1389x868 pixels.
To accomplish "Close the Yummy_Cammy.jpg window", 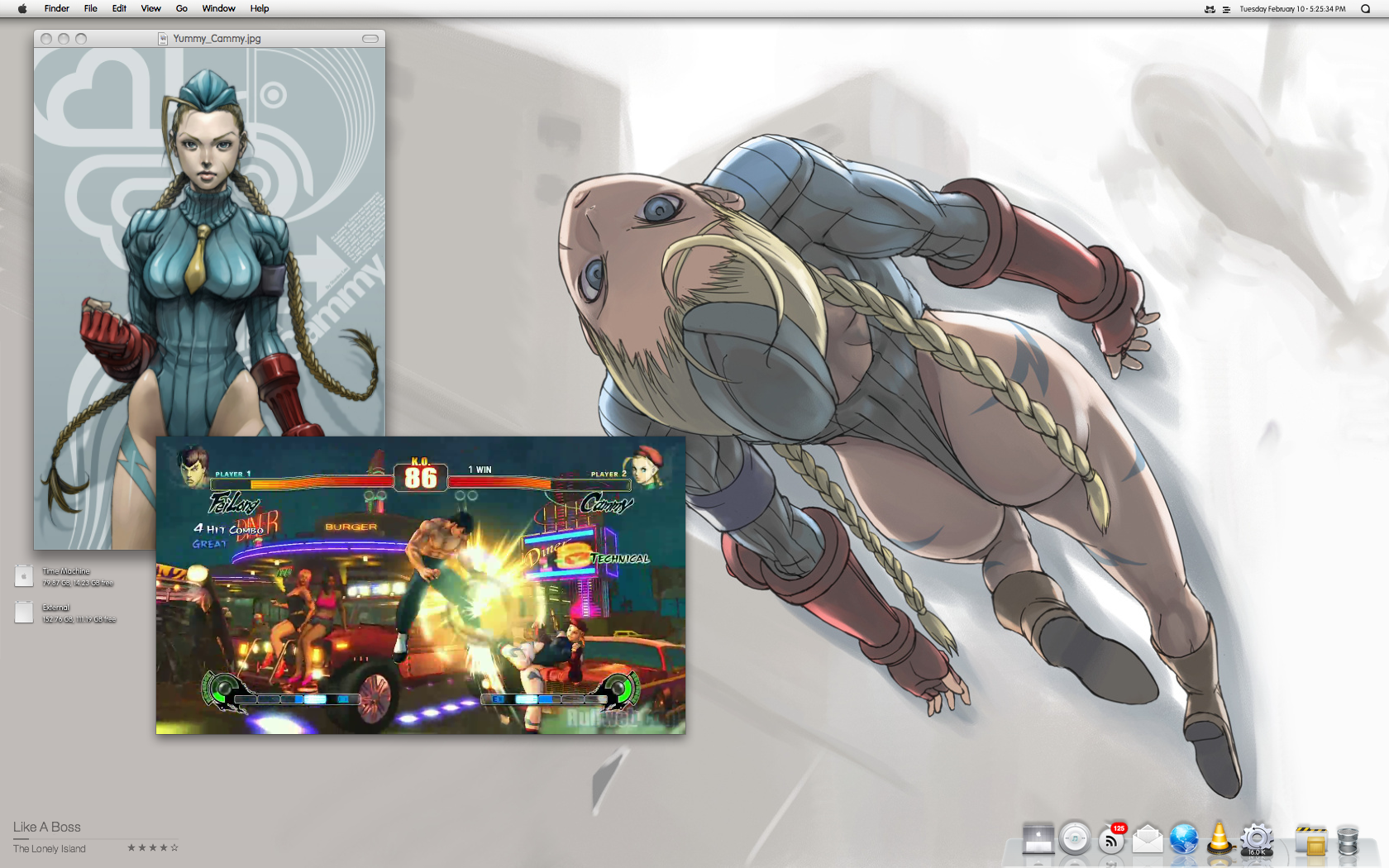I will 46,39.
